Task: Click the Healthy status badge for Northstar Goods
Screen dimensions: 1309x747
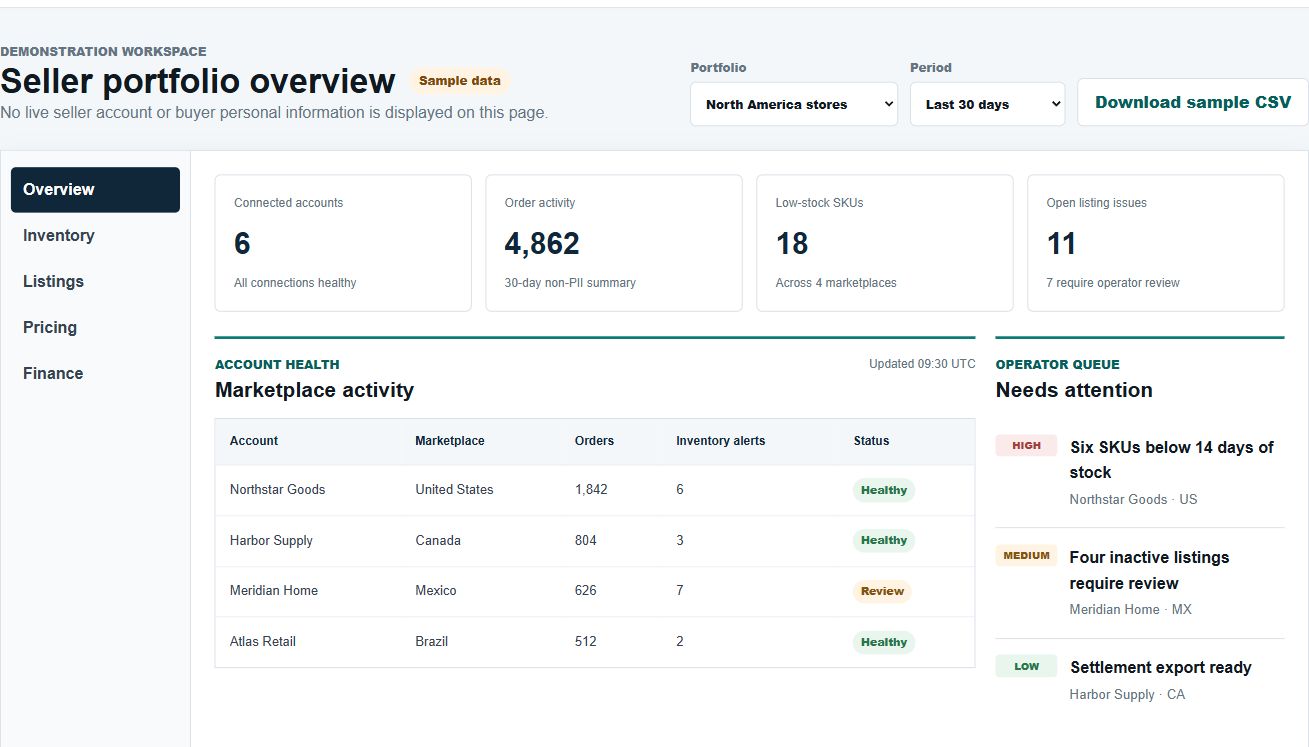Action: coord(884,490)
